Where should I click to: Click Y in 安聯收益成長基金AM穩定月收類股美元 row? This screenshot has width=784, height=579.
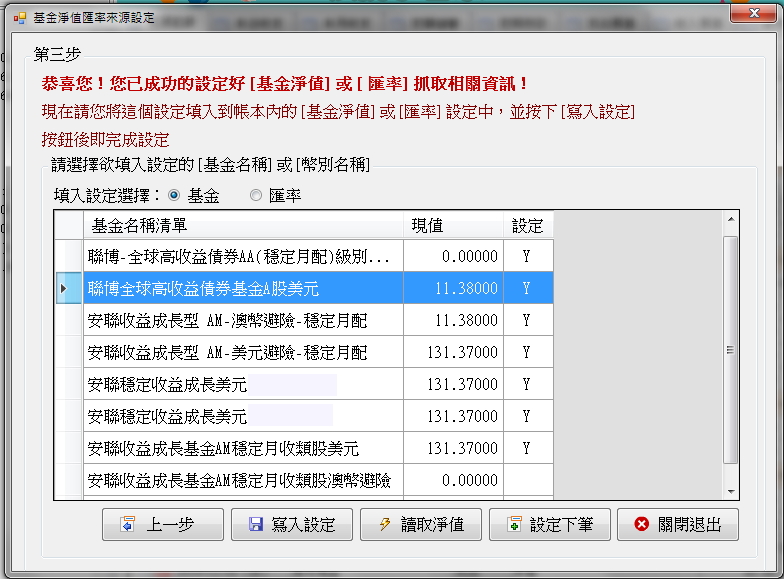coord(528,448)
